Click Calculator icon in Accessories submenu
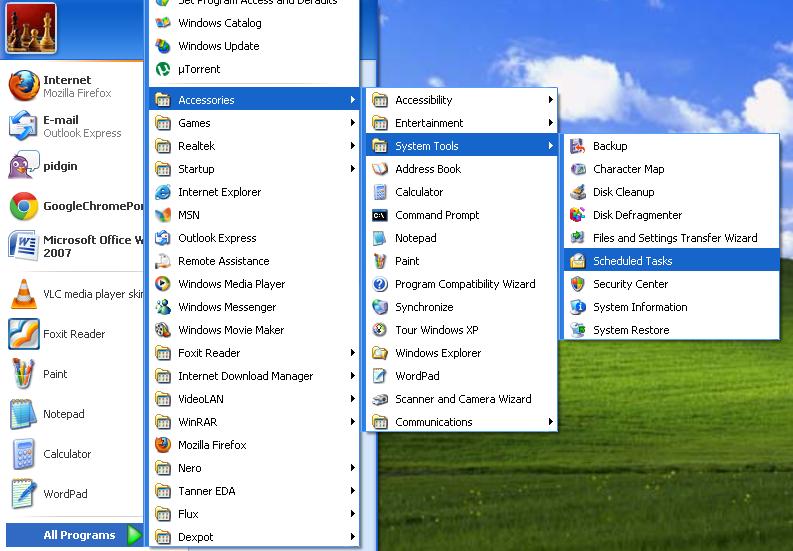 [380, 192]
